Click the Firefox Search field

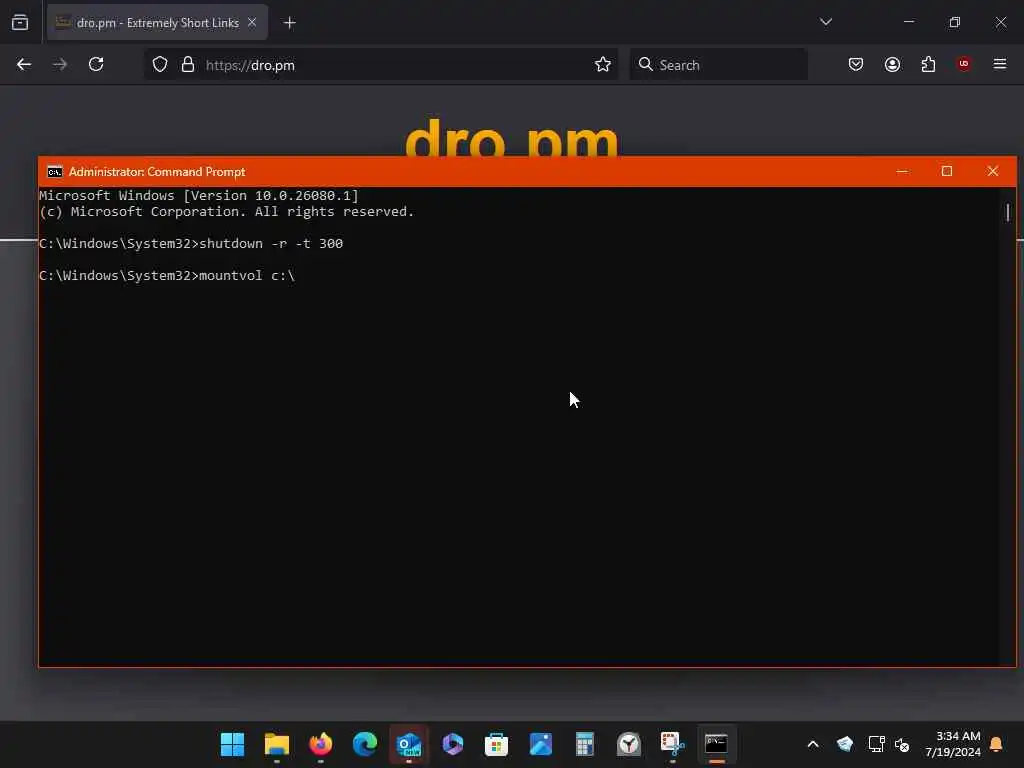coord(718,65)
